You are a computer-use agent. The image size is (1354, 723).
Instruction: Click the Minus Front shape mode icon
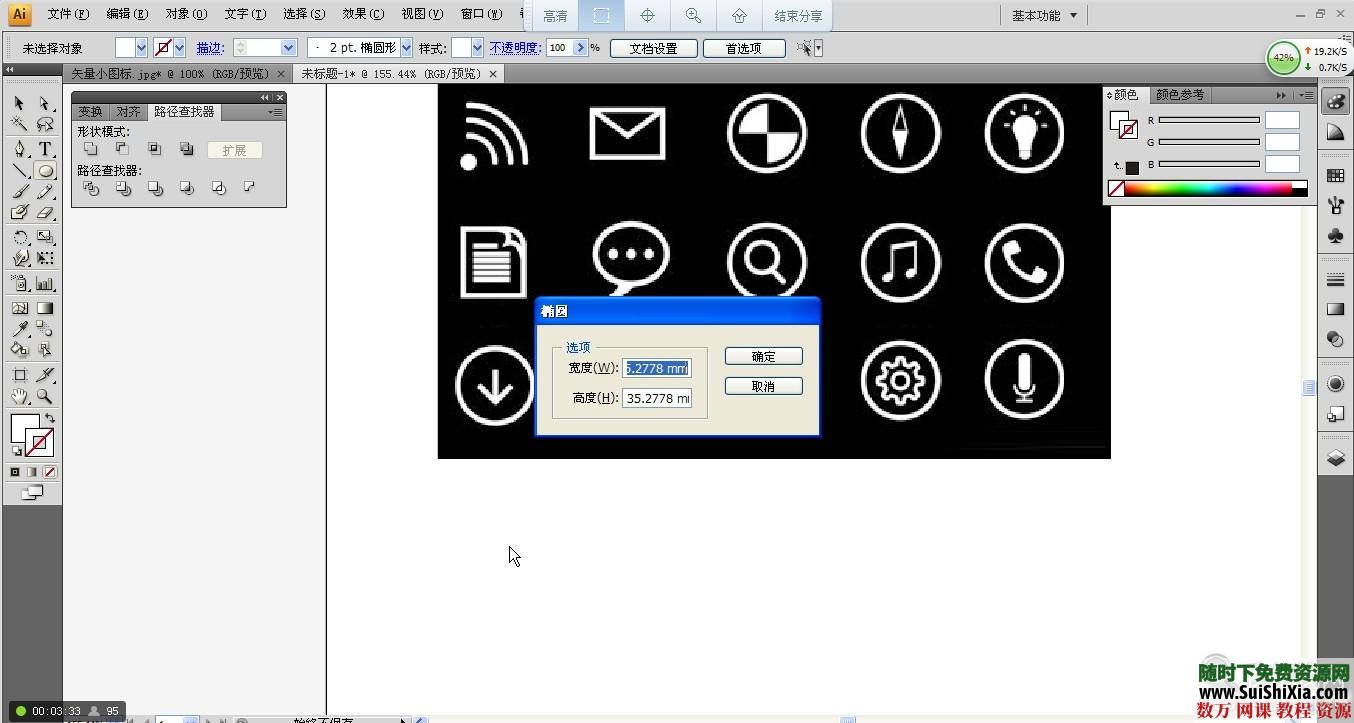coord(122,149)
